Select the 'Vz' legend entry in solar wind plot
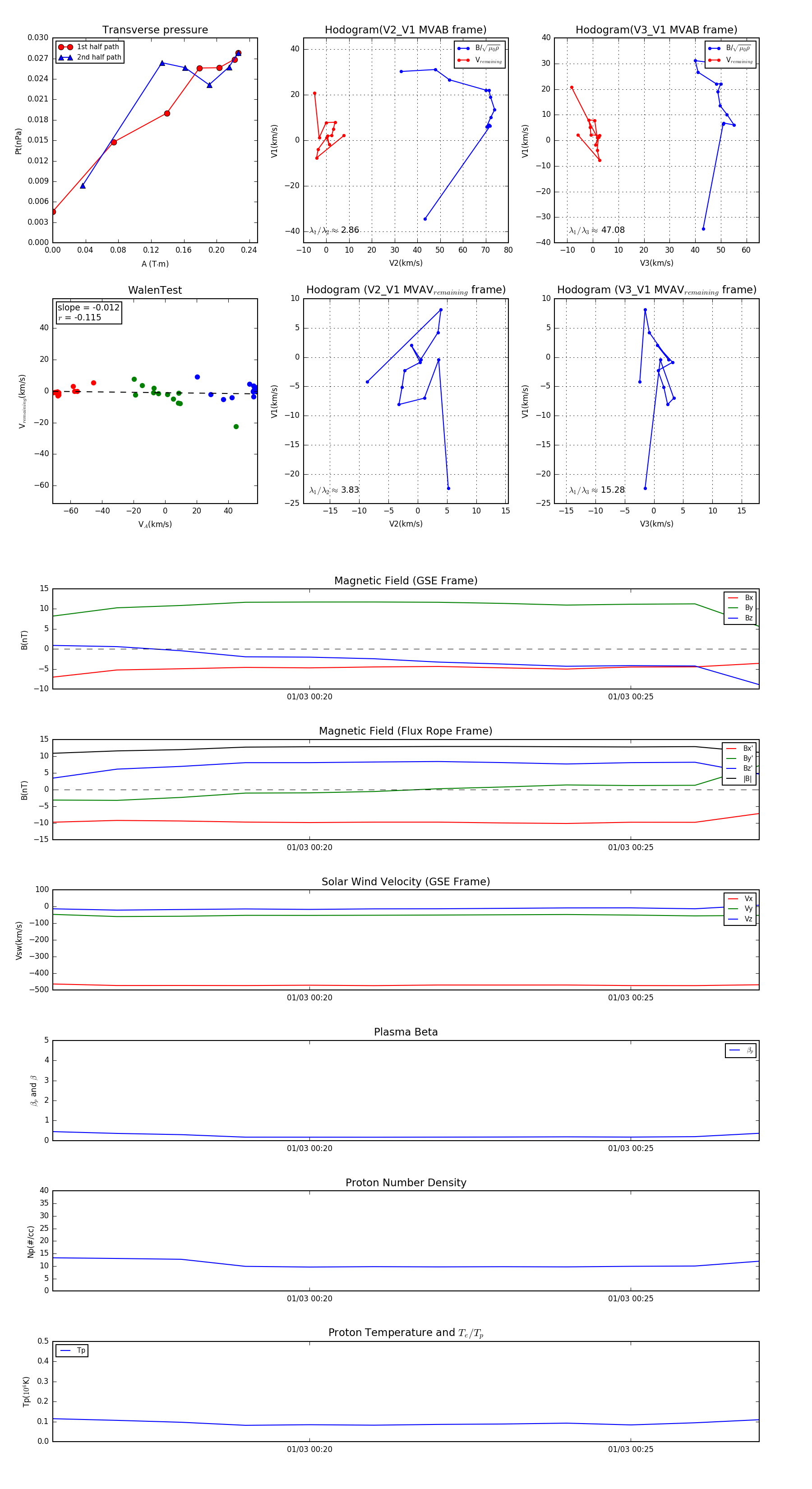 (x=741, y=919)
